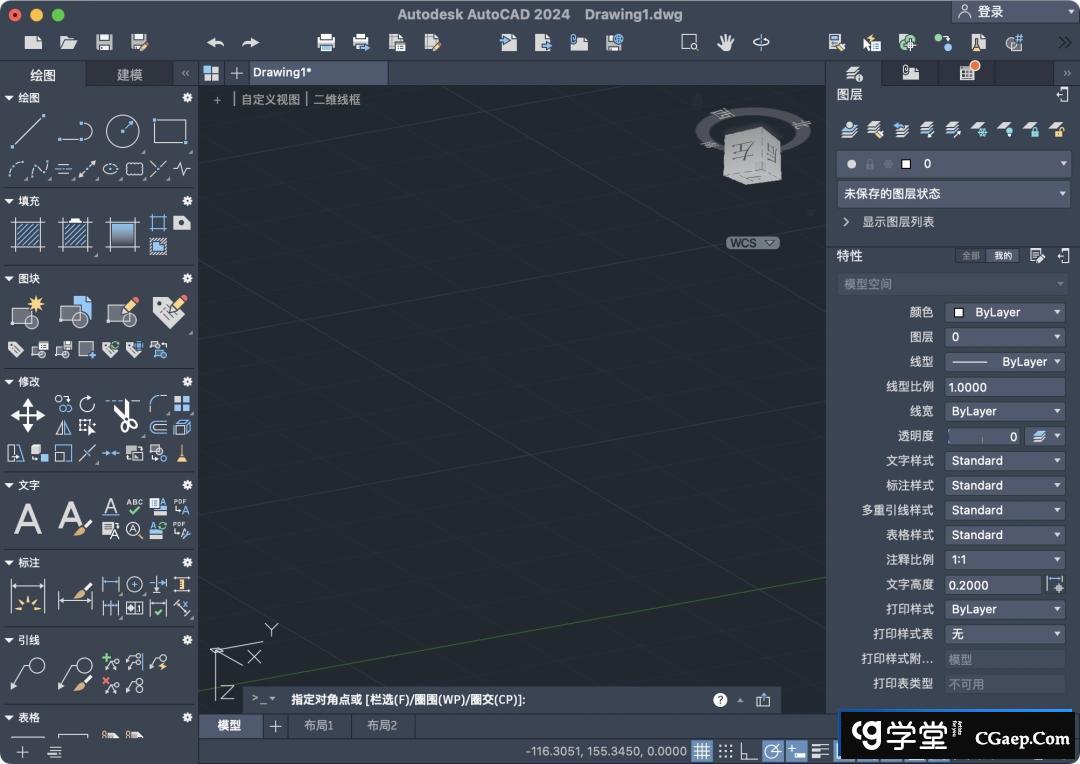This screenshot has width=1080, height=764.
Task: Switch property filter to 全部
Action: [970, 256]
